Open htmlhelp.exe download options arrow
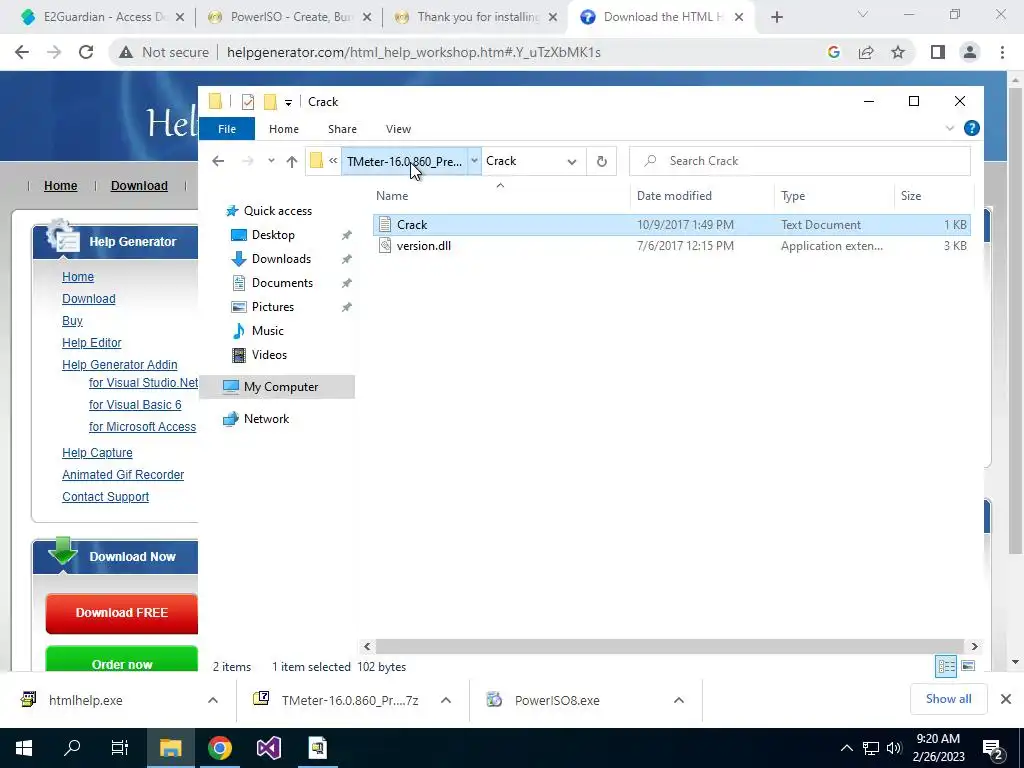 coord(213,700)
